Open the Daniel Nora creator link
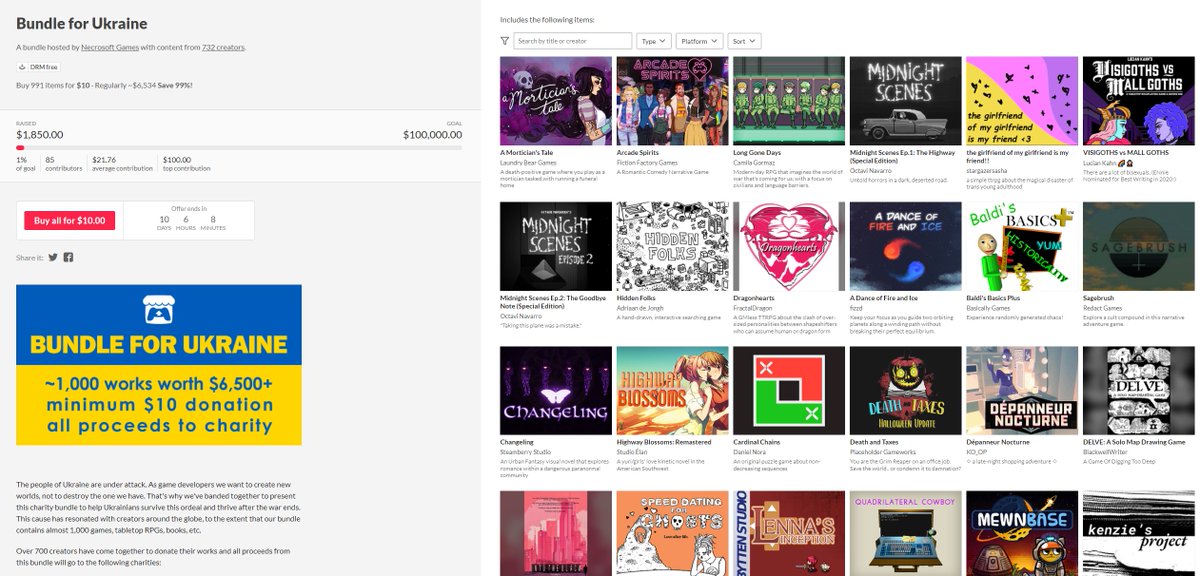This screenshot has width=1200, height=576. [752, 452]
